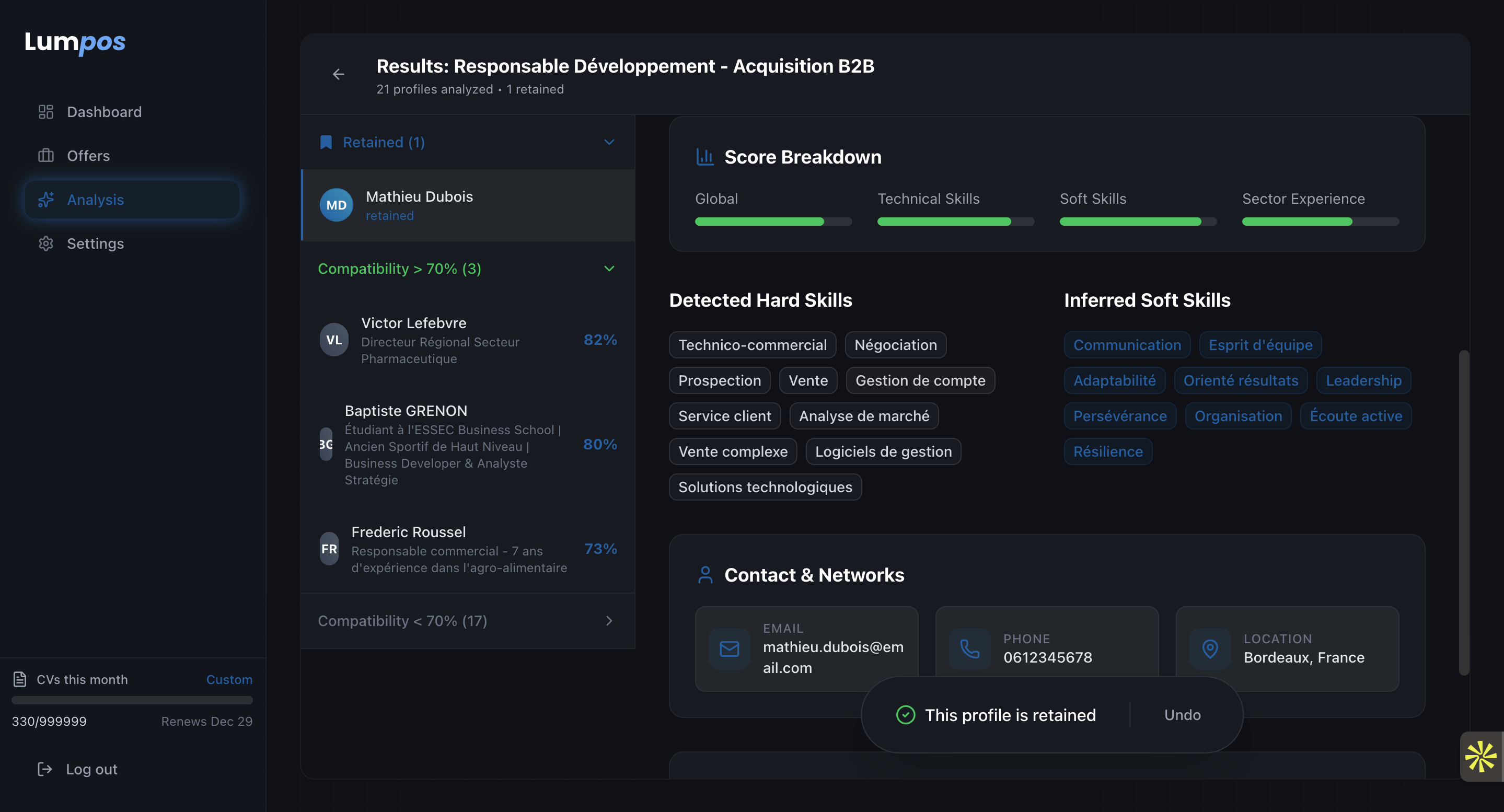Click the Technical Skills score bar
Viewport: 1504px width, 812px height.
[955, 221]
